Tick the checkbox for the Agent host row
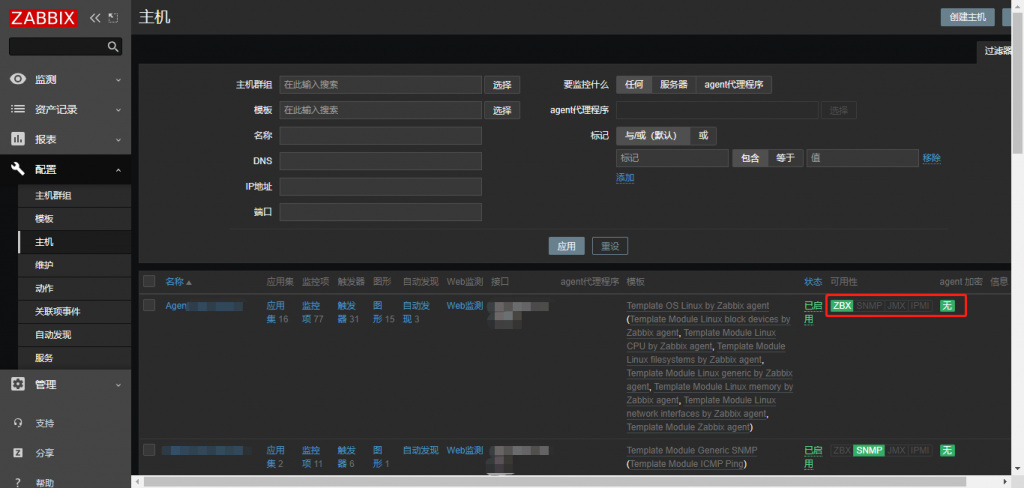1024x488 pixels. tap(150, 305)
